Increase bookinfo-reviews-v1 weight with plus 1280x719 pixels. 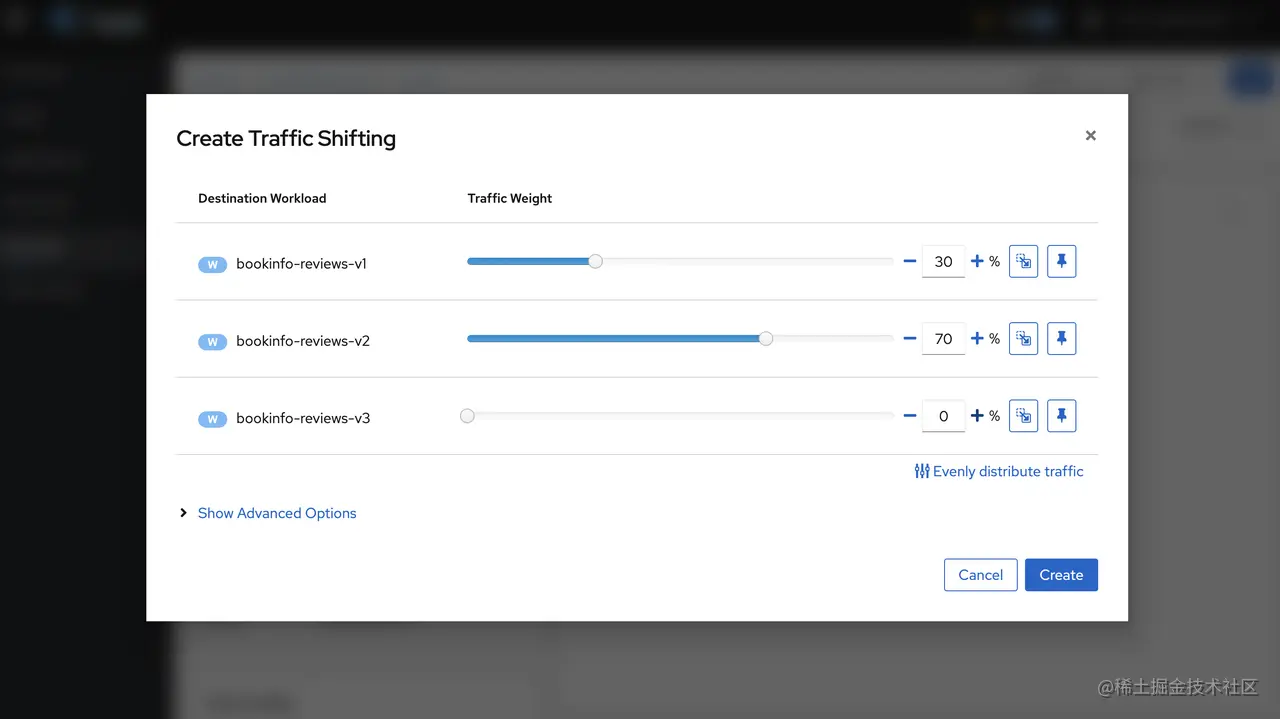coord(977,261)
